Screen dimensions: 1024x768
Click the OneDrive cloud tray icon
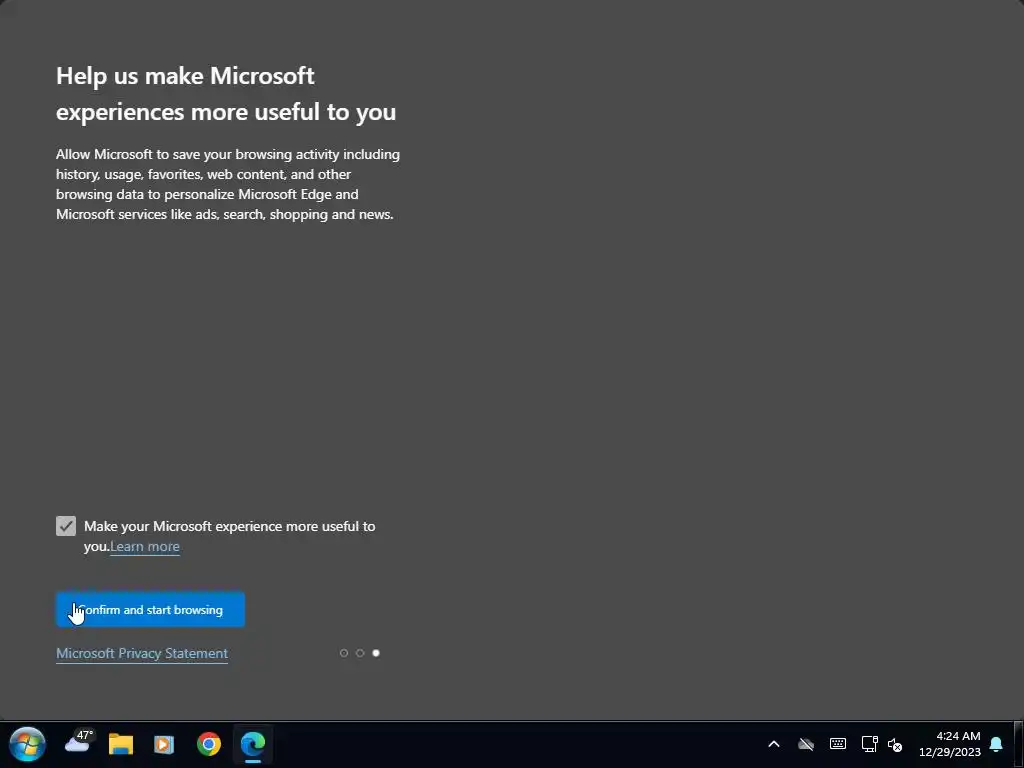[x=806, y=744]
